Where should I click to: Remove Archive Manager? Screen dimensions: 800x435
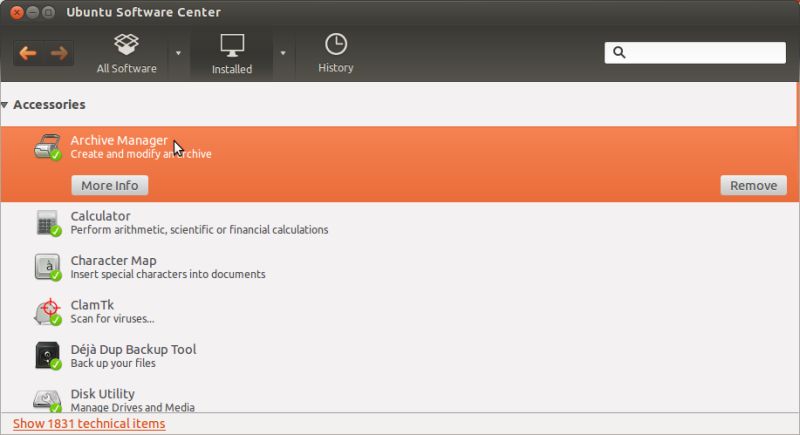pos(753,185)
